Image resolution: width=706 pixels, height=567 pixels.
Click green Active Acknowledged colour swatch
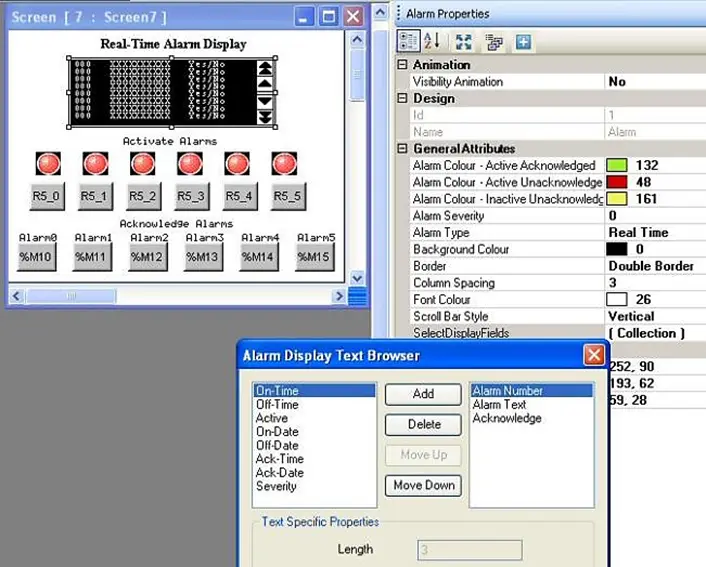[616, 165]
